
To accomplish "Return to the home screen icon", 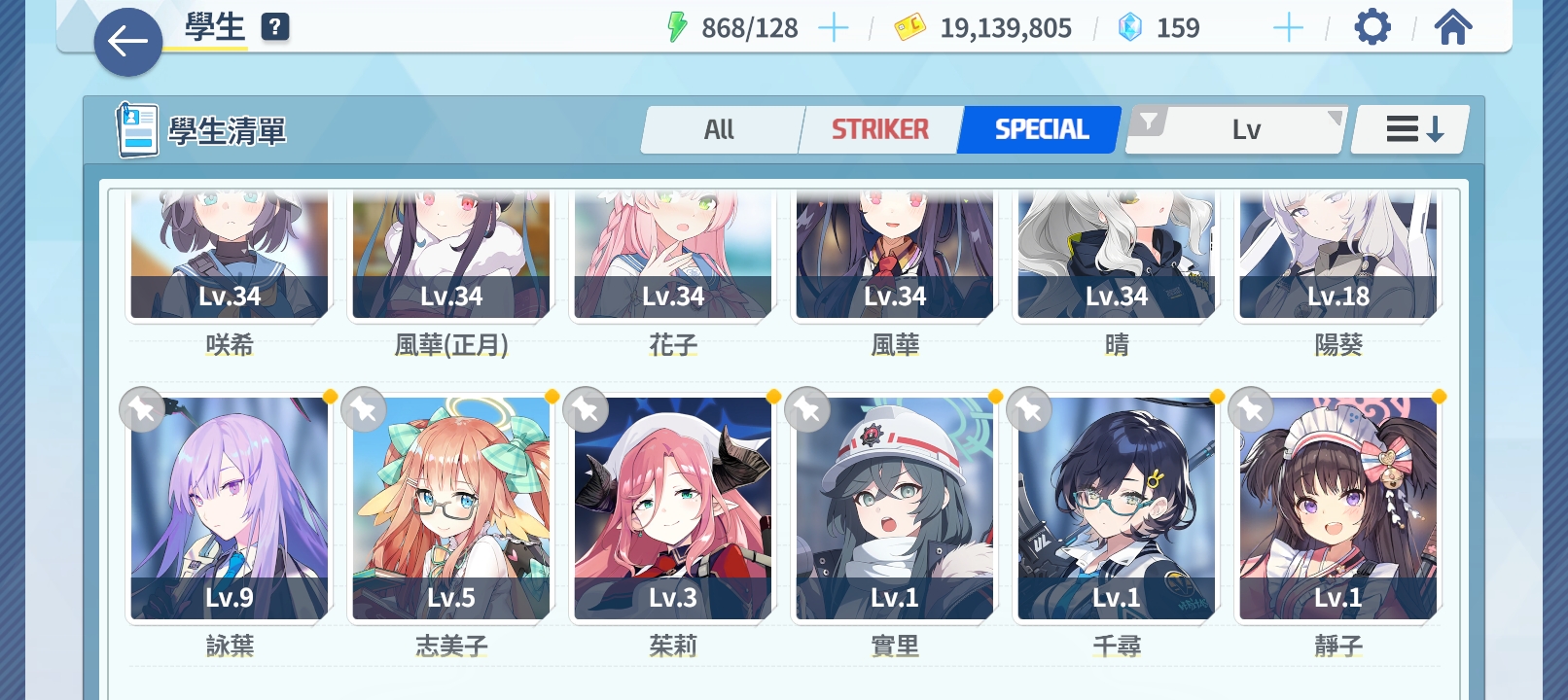I will pos(1453,27).
